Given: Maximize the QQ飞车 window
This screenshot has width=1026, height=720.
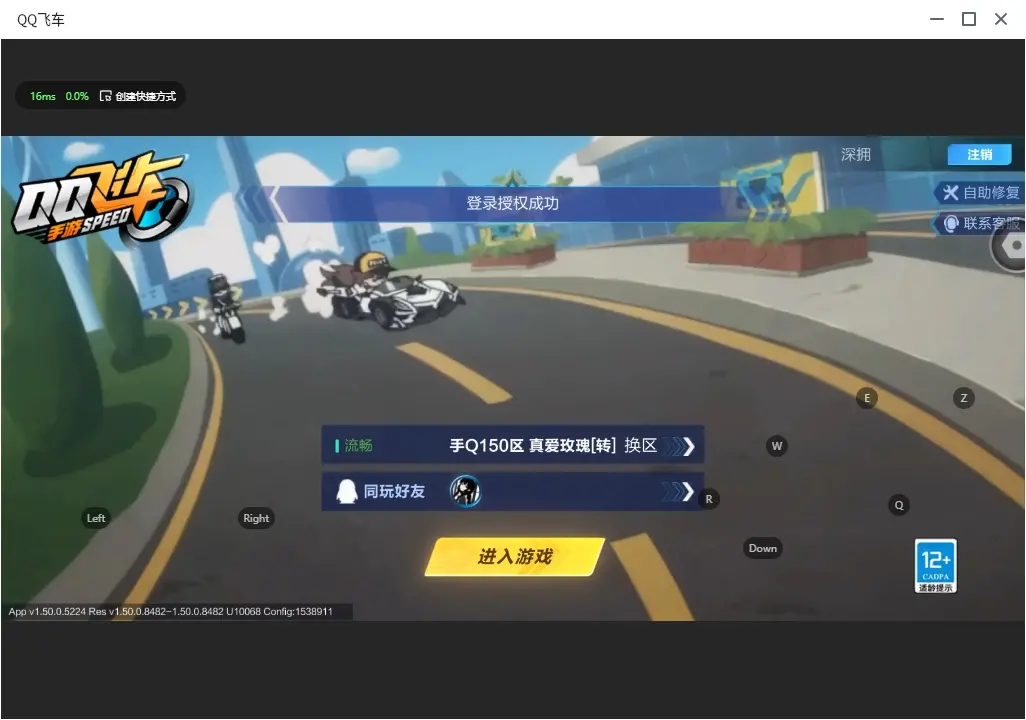Looking at the screenshot, I should 969,19.
